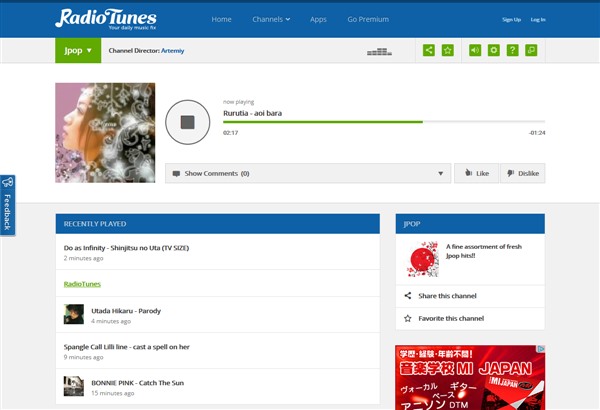Click the green RadioTunes link in recently played
This screenshot has width=600, height=410.
[x=82, y=284]
